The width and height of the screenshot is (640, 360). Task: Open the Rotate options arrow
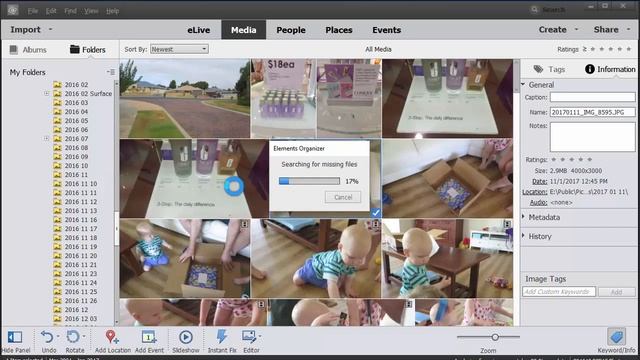(84, 336)
